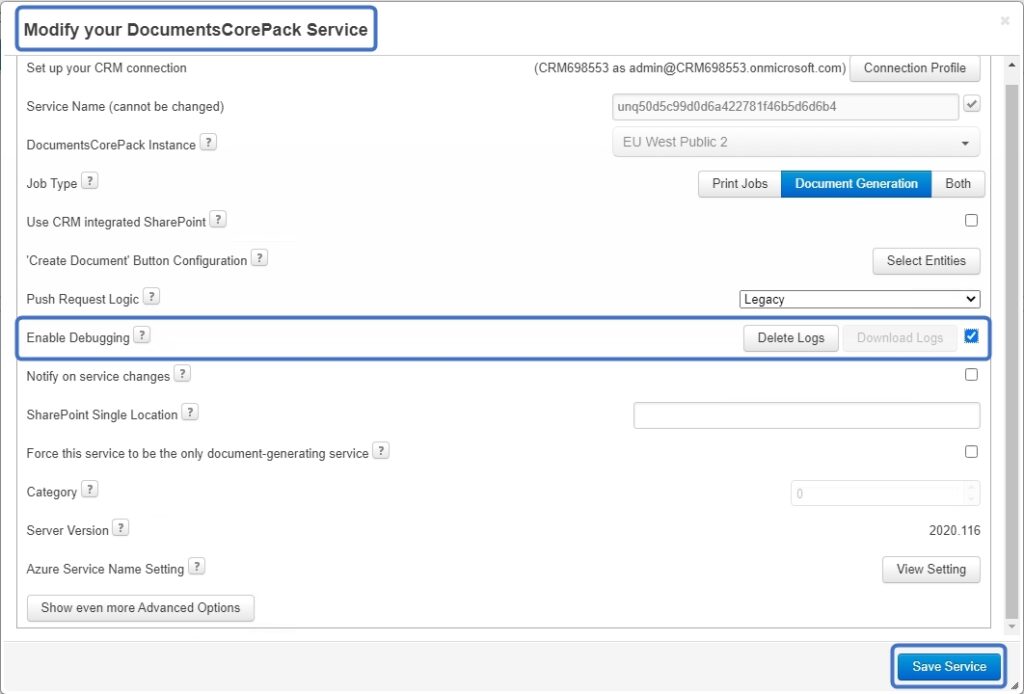Show help for Server Version
The width and height of the screenshot is (1024, 694).
(x=120, y=528)
